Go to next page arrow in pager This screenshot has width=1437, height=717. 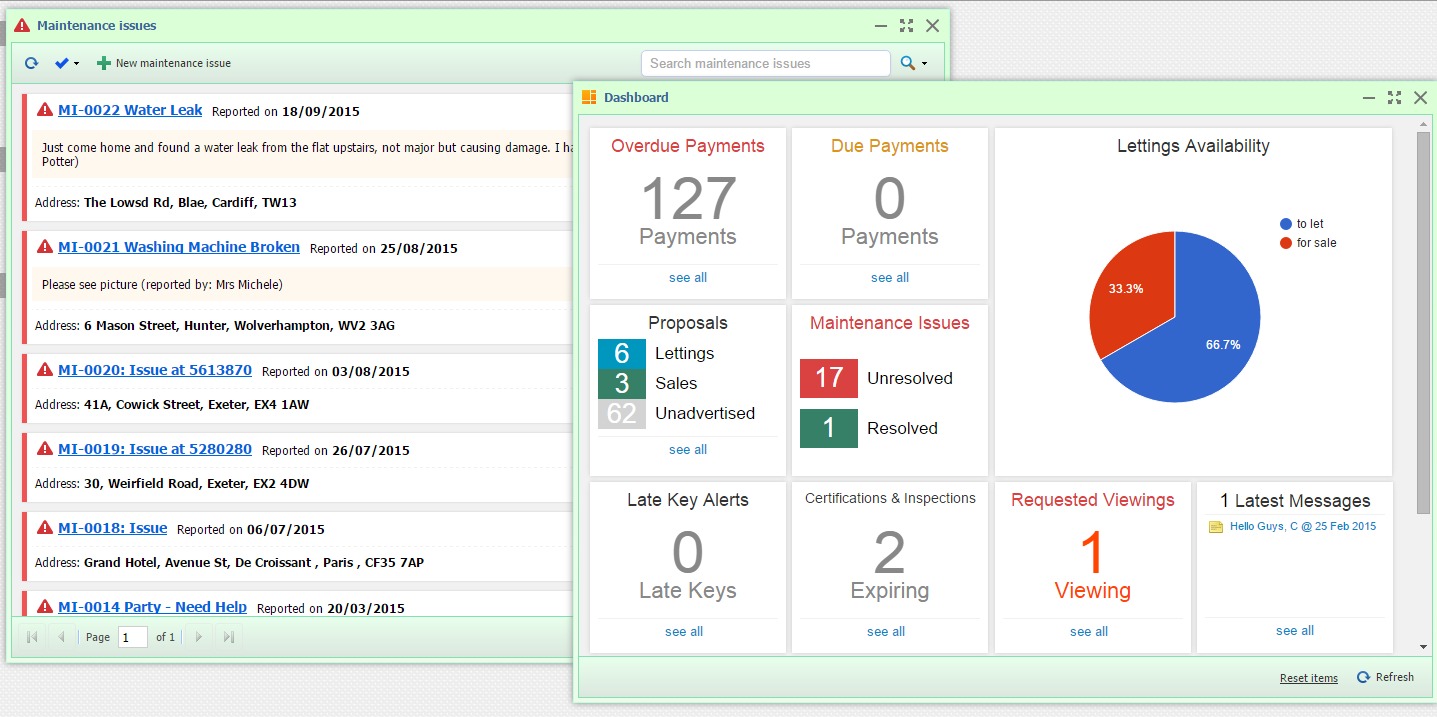[x=198, y=637]
